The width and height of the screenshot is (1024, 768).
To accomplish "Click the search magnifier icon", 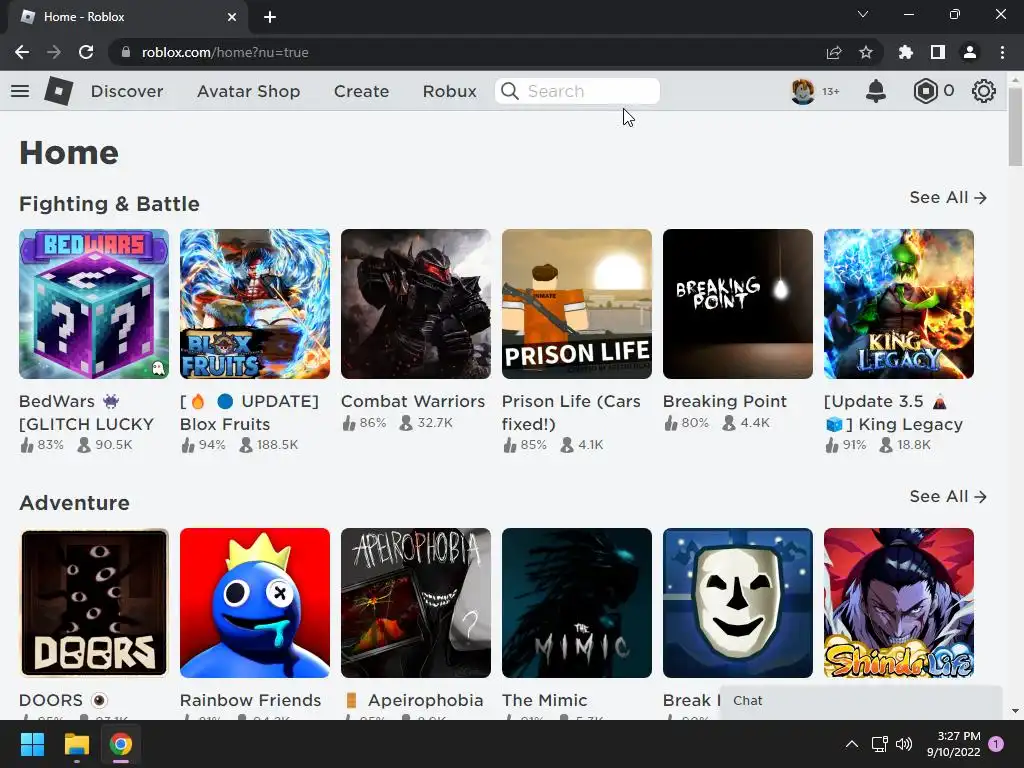I will (510, 91).
